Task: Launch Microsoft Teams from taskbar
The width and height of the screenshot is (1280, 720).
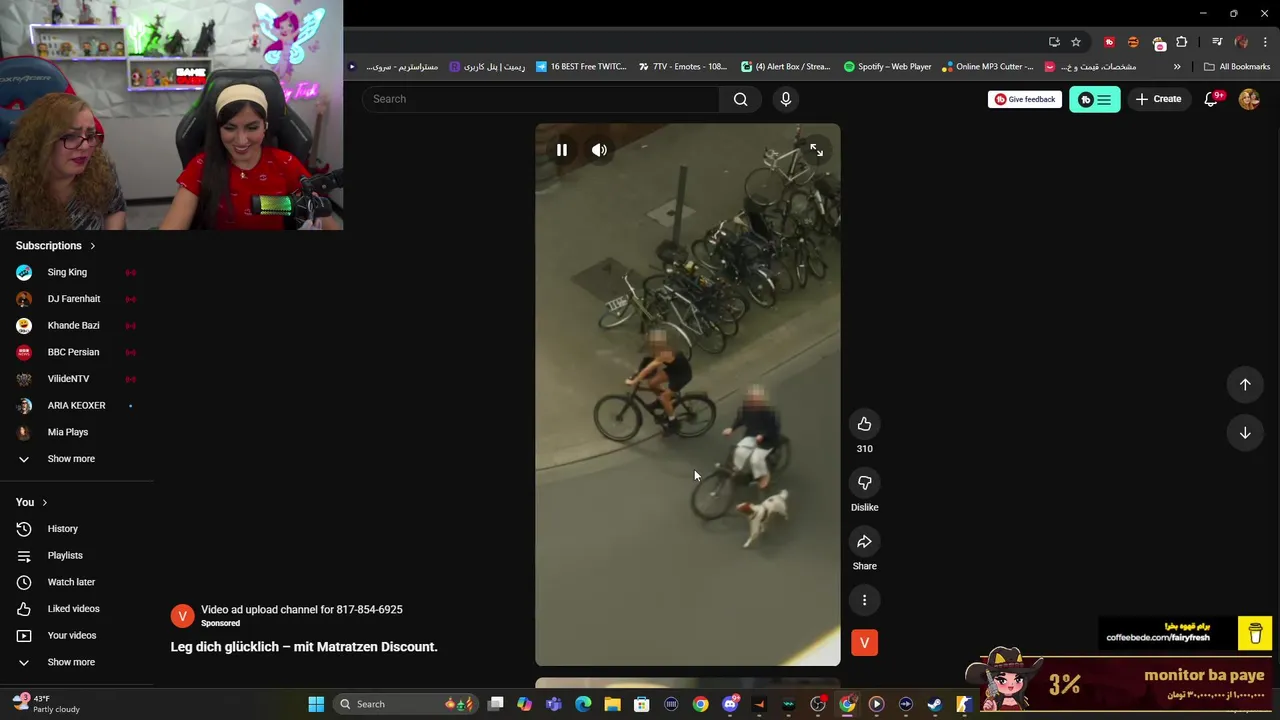Action: (x=554, y=704)
